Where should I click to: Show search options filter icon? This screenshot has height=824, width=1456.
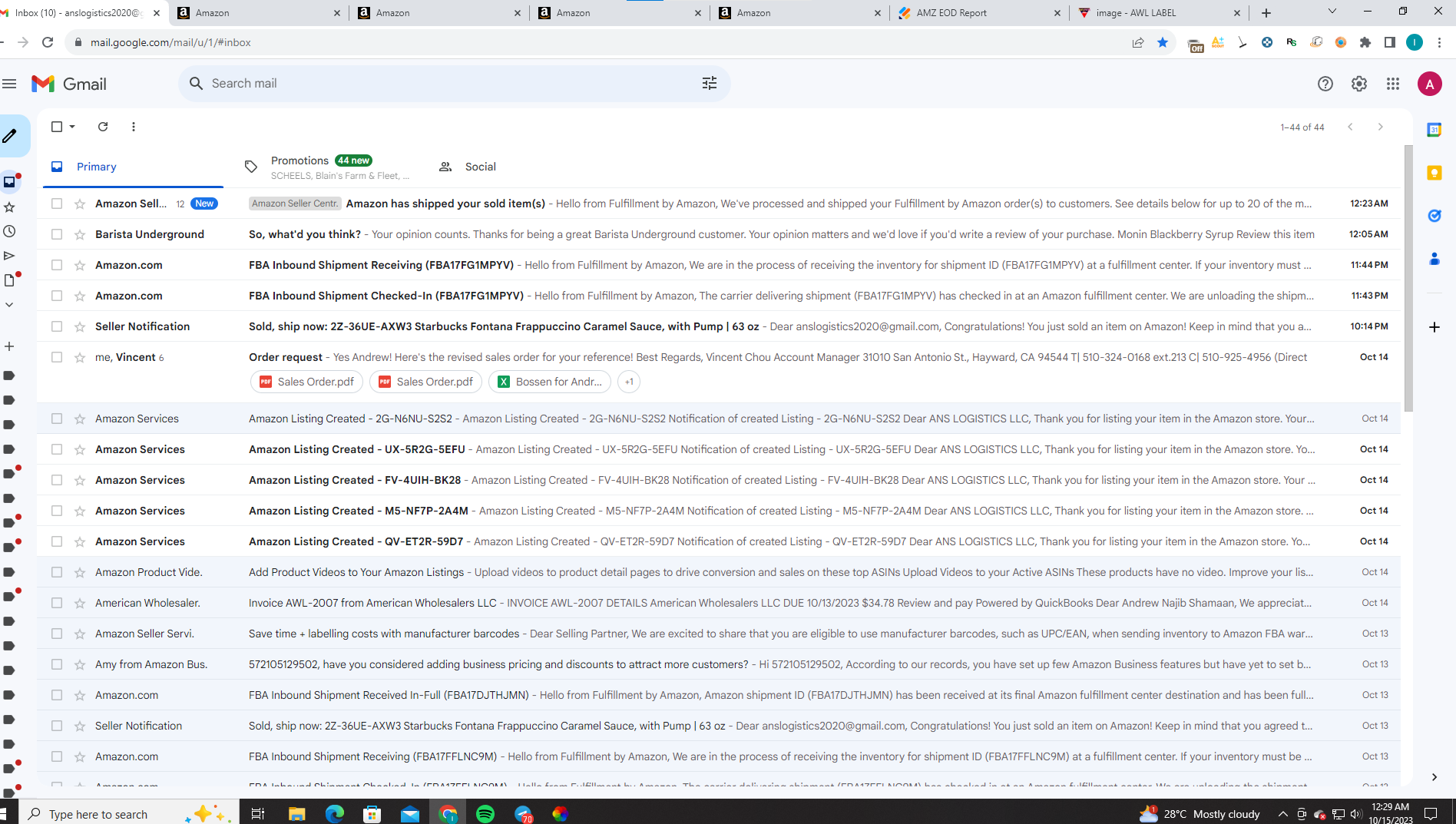pos(710,83)
